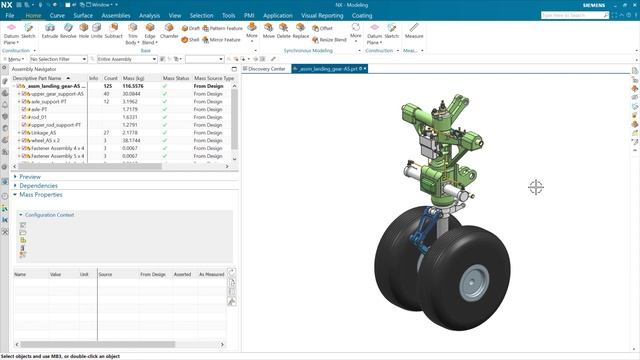Click the refresh icon beside the mass table
This screenshot has width=640, height=360.
click(x=231, y=272)
